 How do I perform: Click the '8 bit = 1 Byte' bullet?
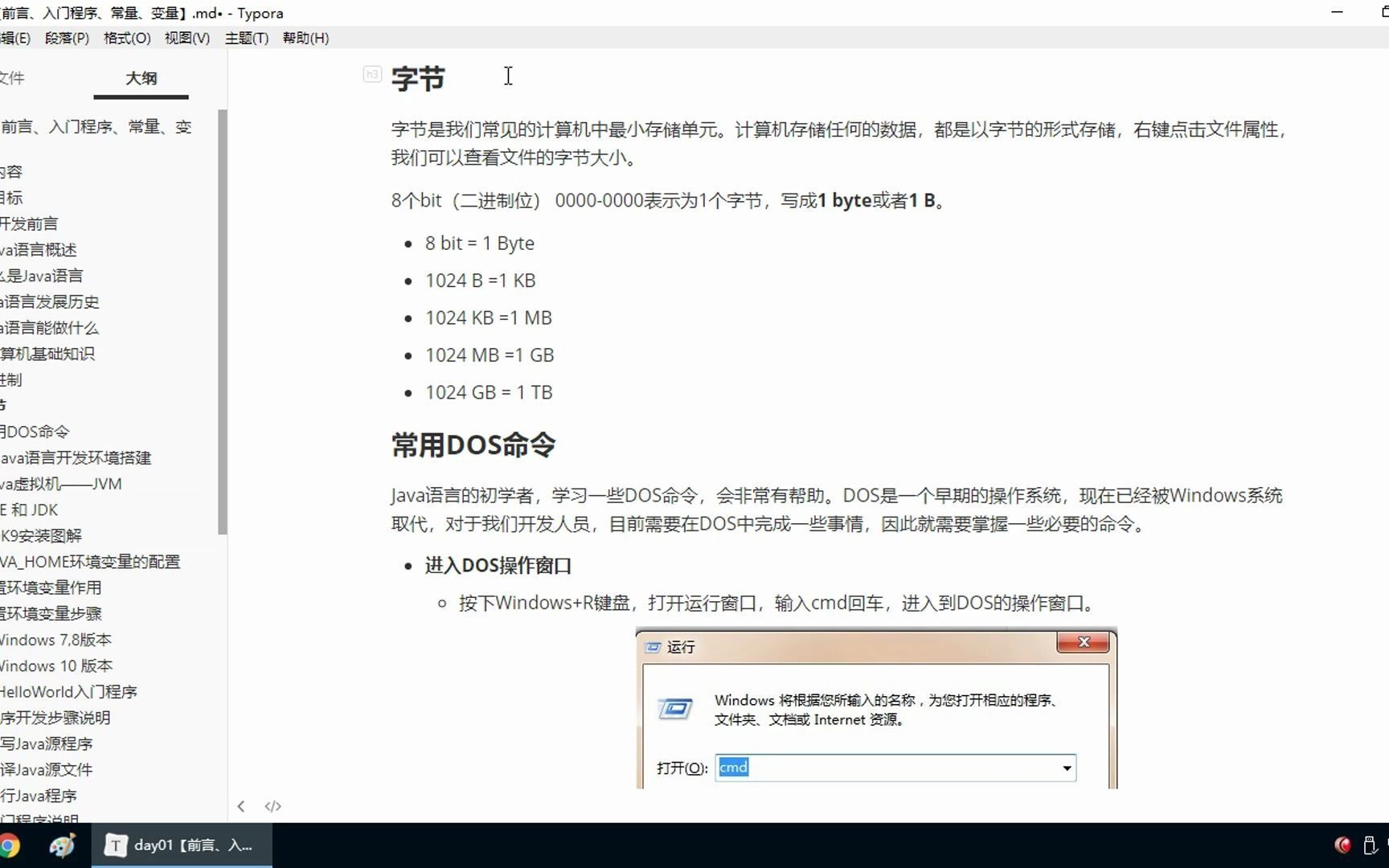[480, 243]
